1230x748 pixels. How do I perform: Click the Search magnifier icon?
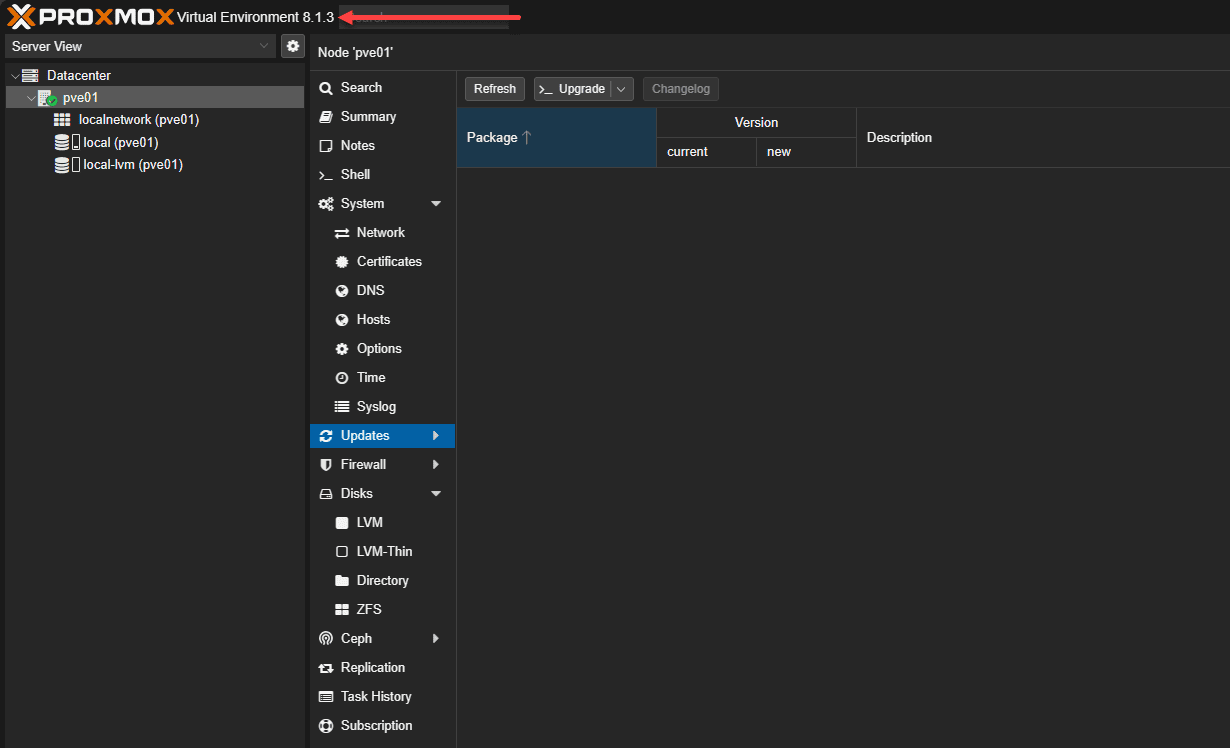(x=325, y=88)
